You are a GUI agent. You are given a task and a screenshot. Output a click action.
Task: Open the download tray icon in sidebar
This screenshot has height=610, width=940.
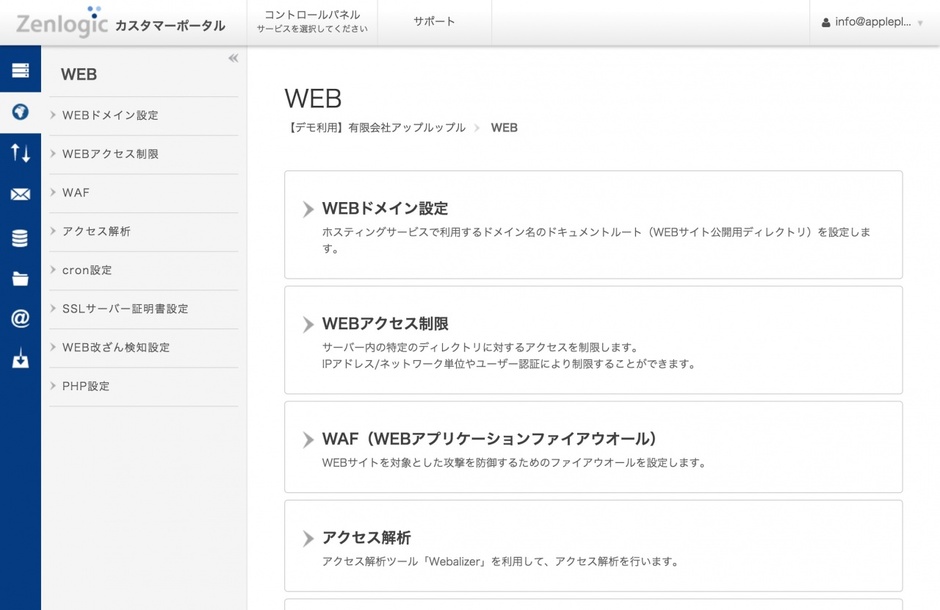point(20,359)
